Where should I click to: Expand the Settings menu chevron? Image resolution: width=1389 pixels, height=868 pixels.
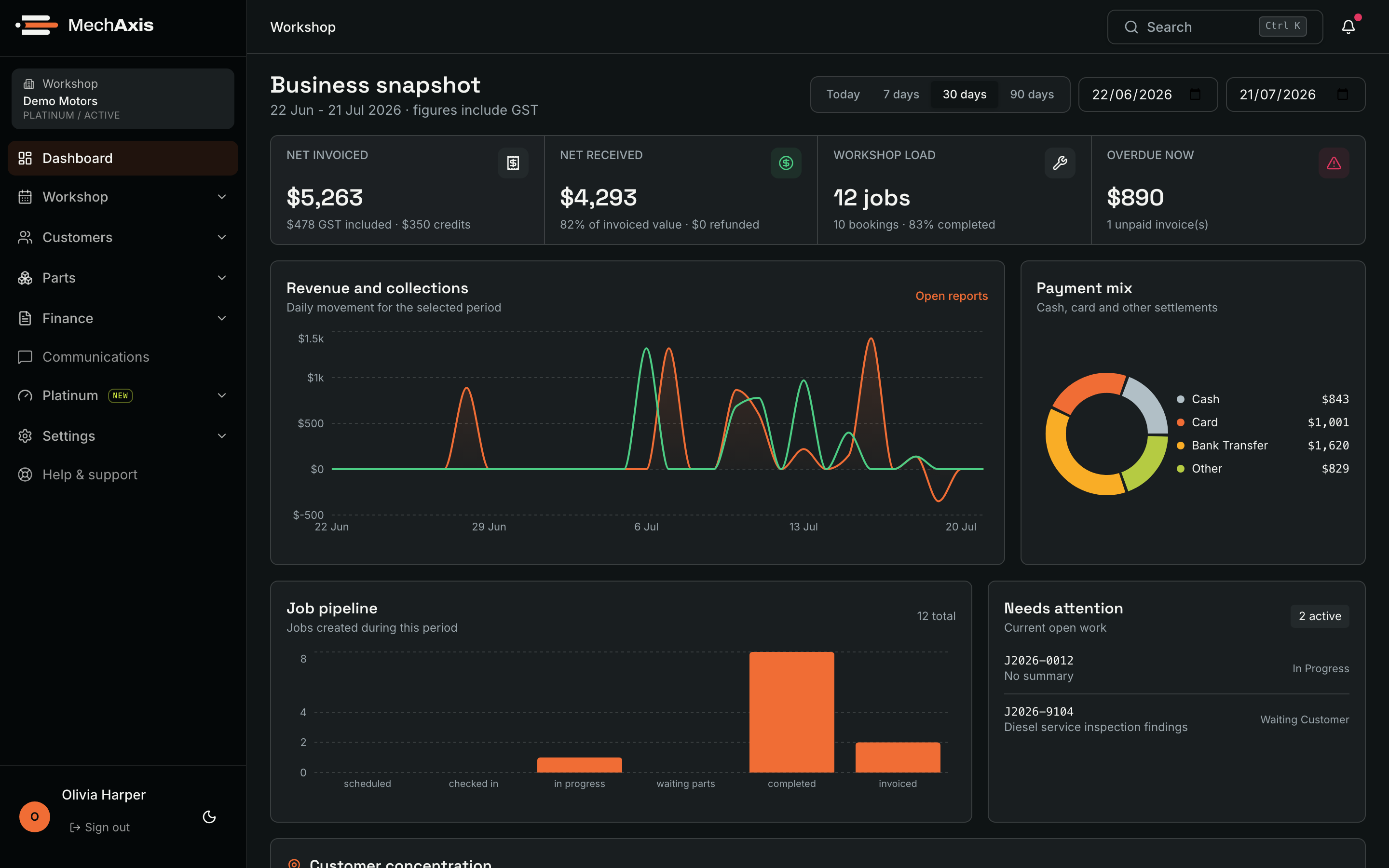(222, 436)
